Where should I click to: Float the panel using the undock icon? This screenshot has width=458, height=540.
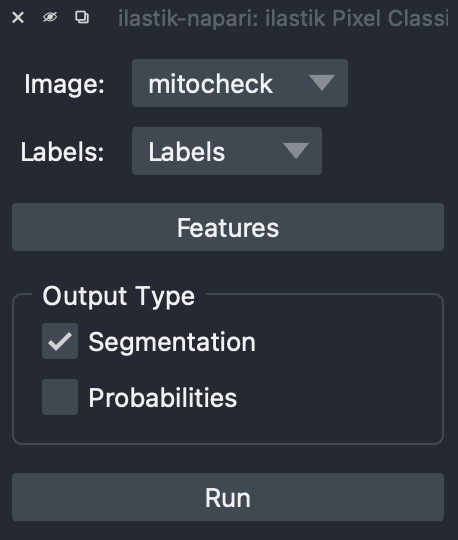tap(82, 17)
